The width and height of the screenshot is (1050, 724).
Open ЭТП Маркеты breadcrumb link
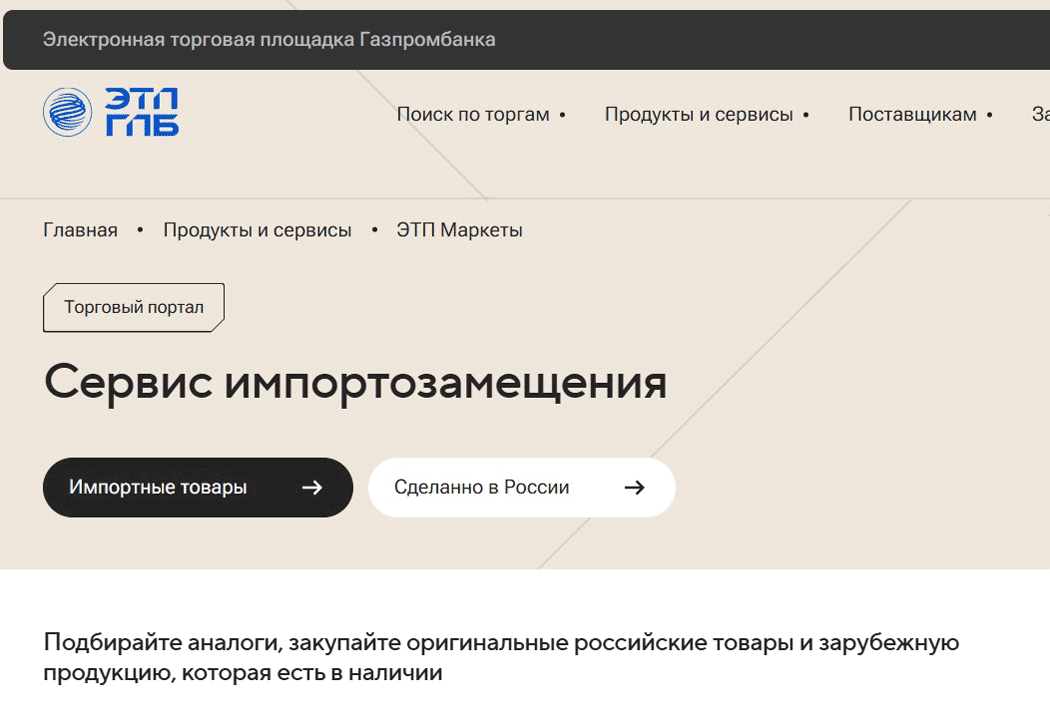pos(459,230)
